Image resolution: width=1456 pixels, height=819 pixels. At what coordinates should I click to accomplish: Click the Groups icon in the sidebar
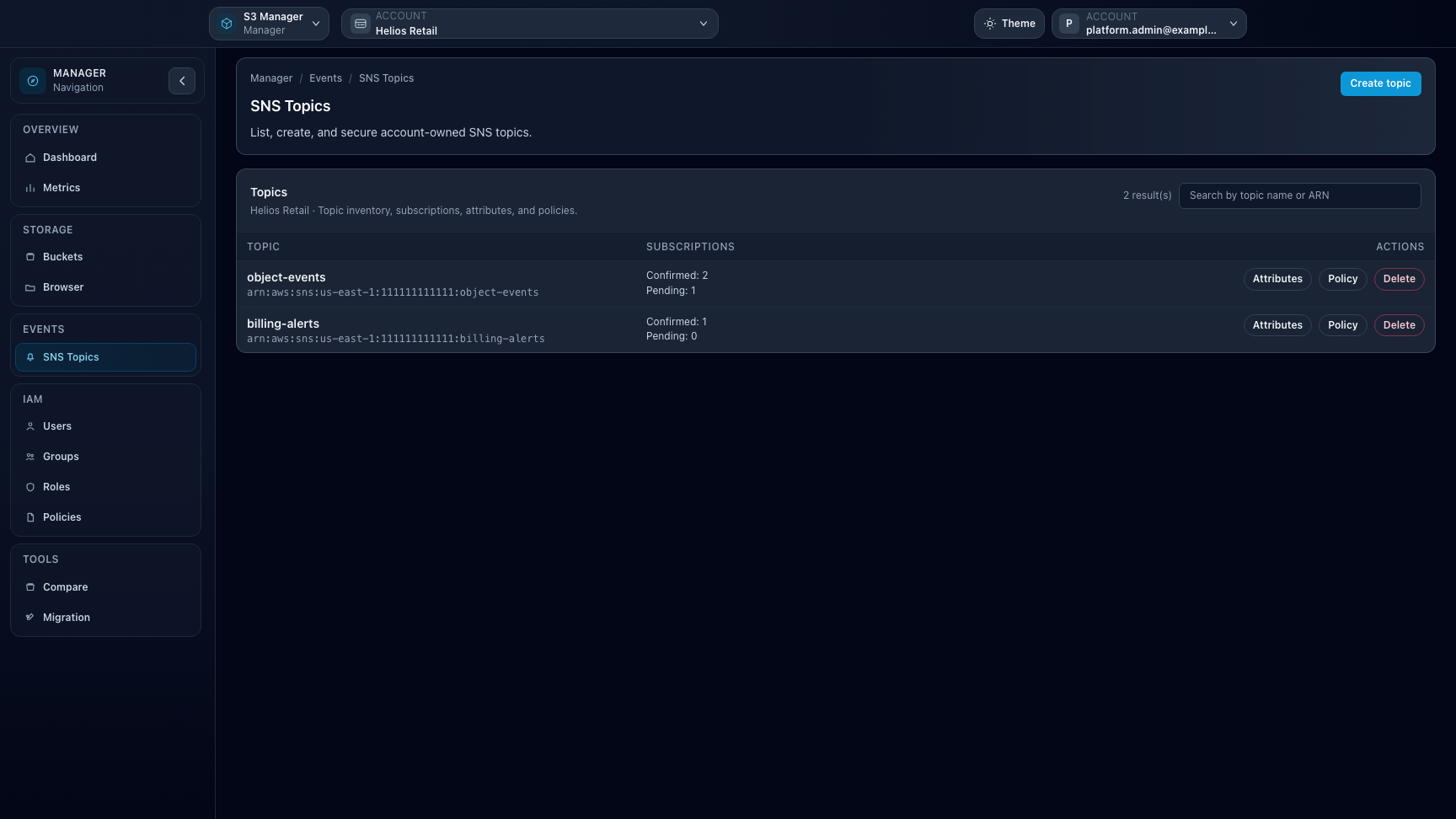click(30, 456)
